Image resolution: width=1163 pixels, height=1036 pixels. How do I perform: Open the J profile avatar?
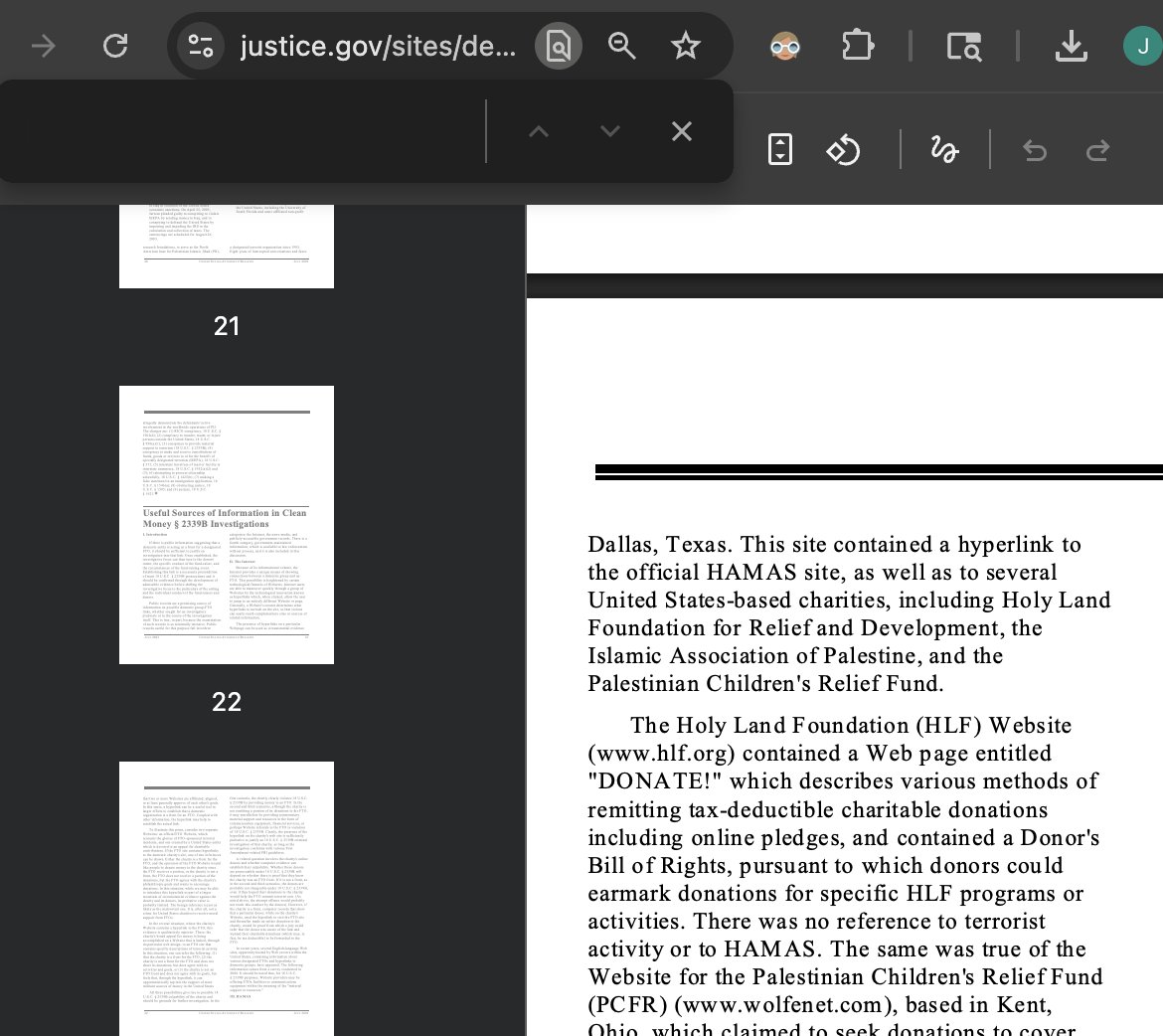(x=1141, y=46)
